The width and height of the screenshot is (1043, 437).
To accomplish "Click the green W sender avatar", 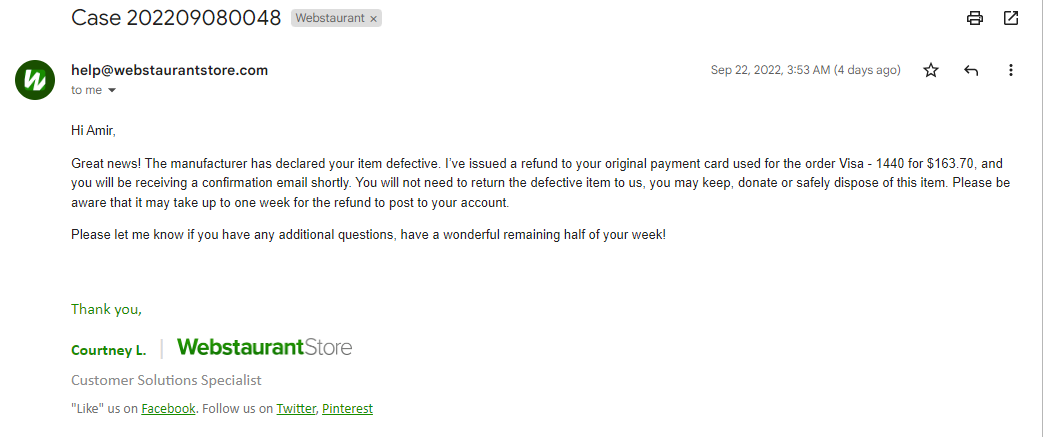I will point(35,80).
